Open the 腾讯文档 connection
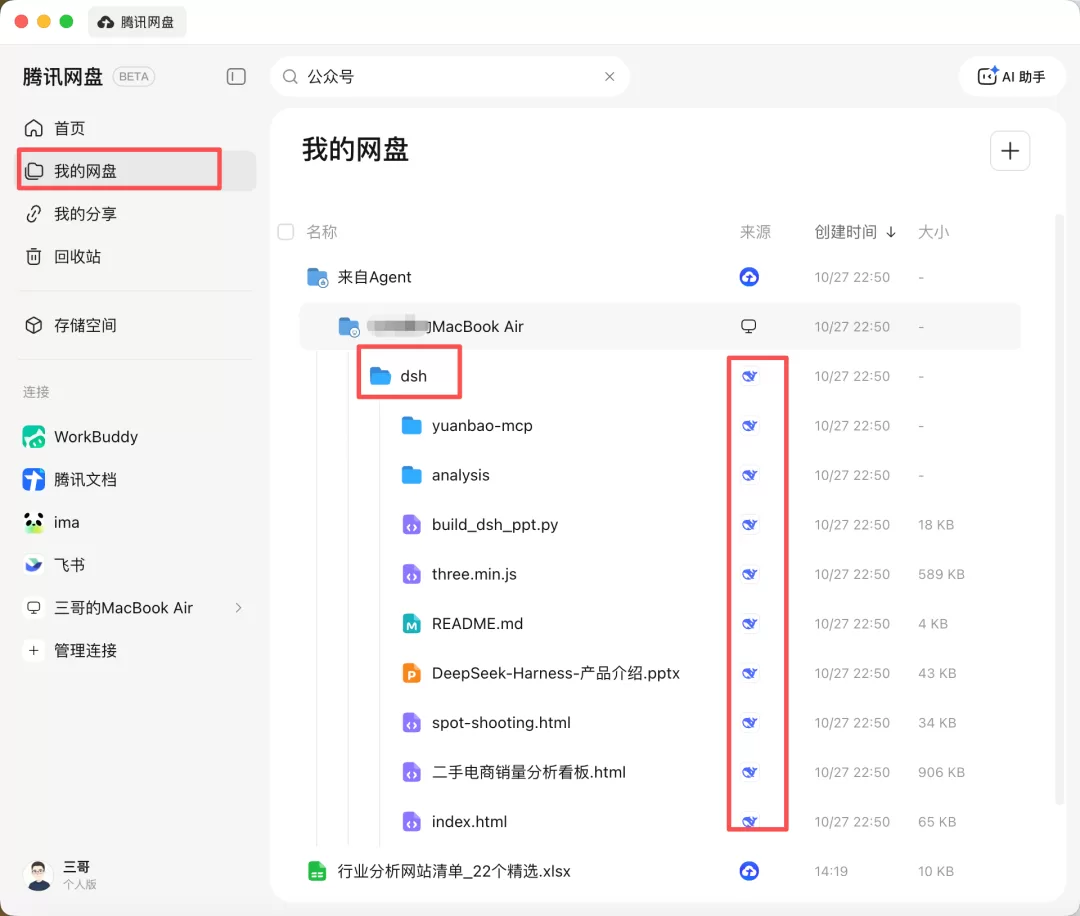Viewport: 1080px width, 916px height. tap(85, 479)
